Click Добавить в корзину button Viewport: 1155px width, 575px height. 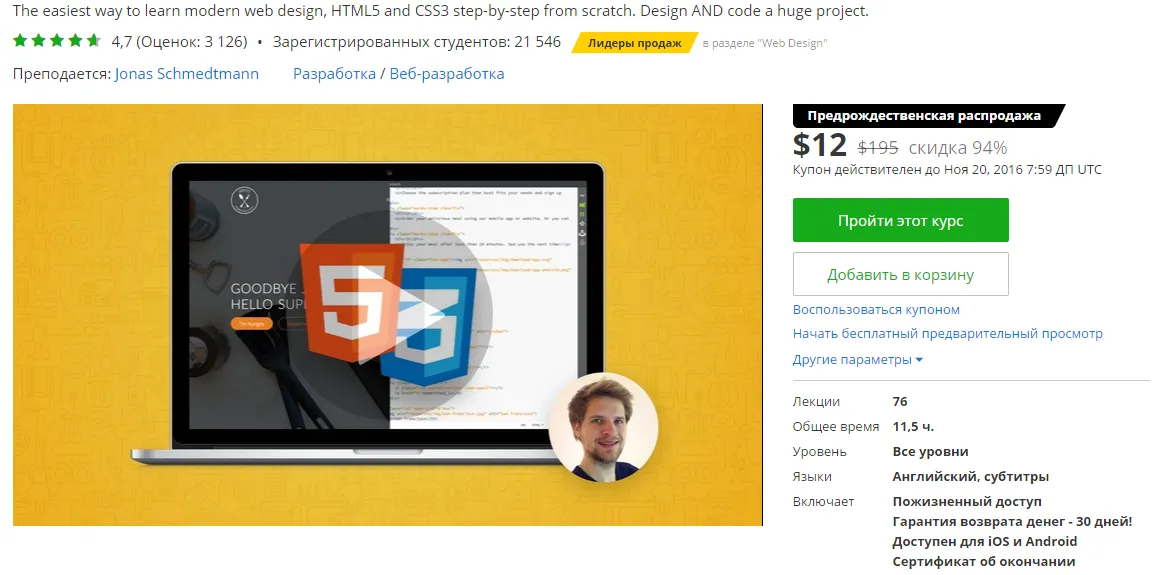click(x=901, y=274)
